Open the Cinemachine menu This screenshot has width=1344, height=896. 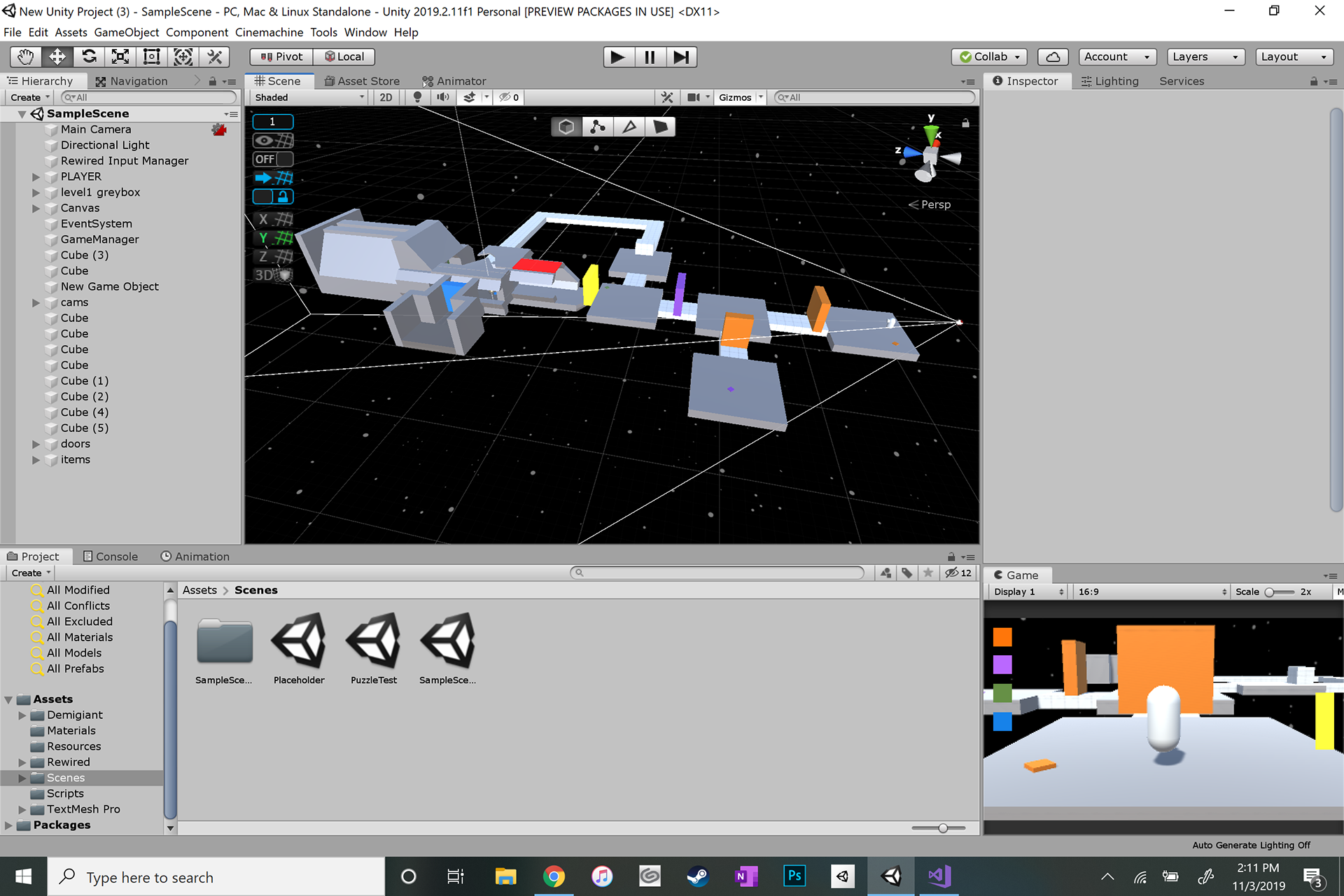tap(269, 32)
